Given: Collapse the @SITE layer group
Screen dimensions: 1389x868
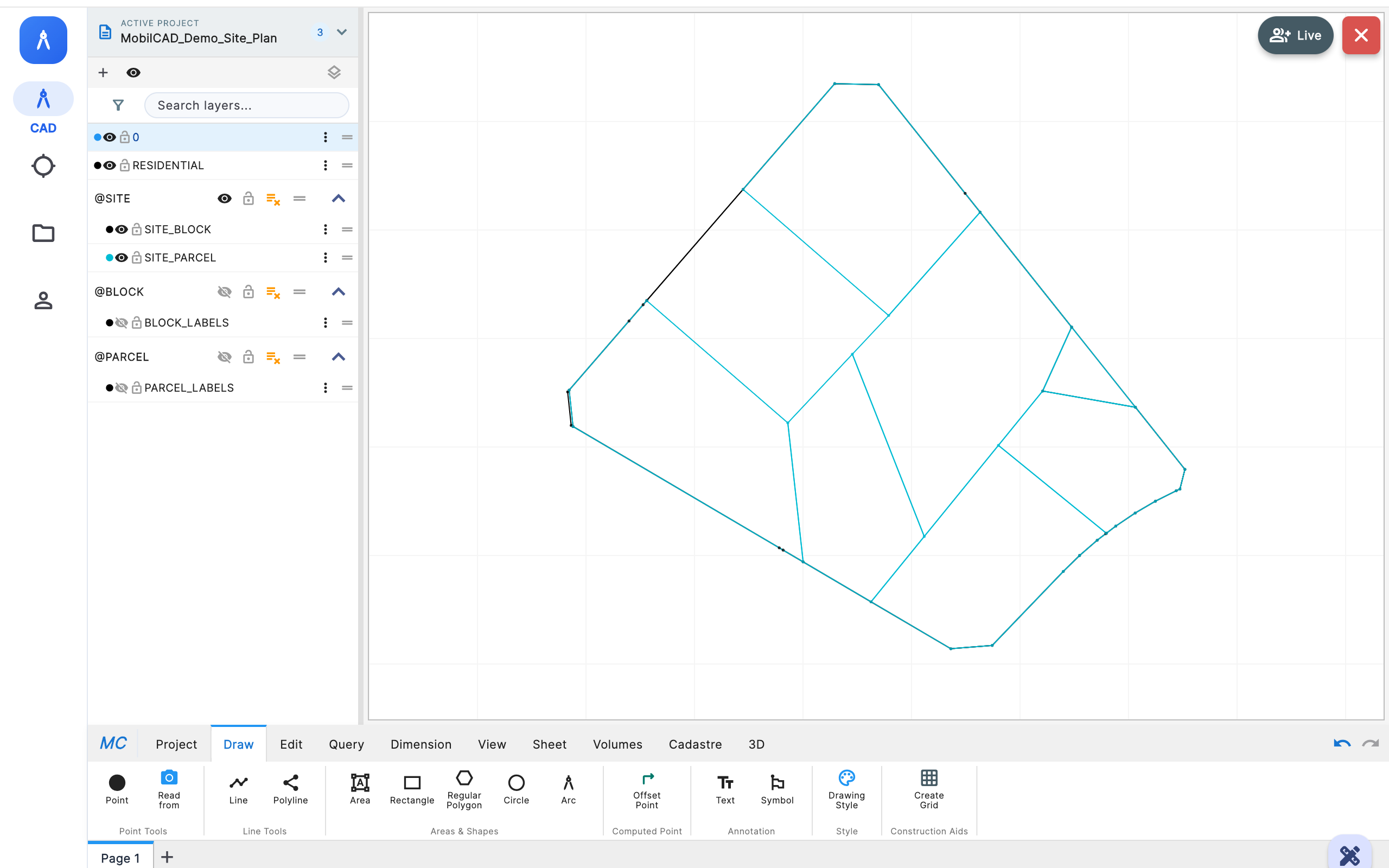Looking at the screenshot, I should click(x=339, y=199).
